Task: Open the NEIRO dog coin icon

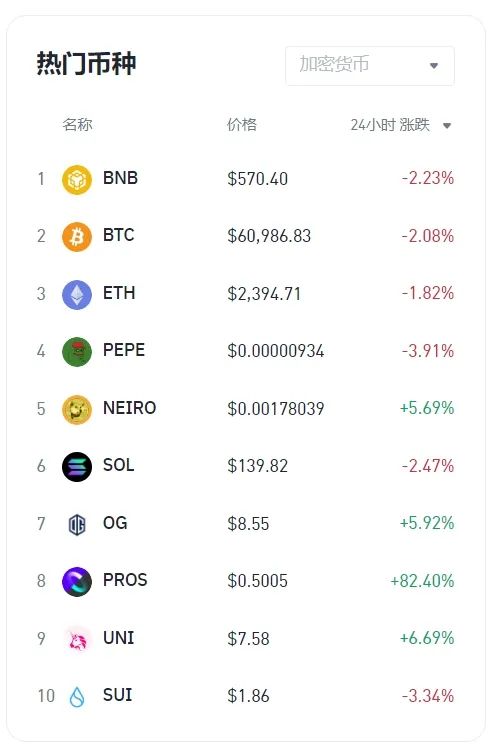Action: point(77,410)
